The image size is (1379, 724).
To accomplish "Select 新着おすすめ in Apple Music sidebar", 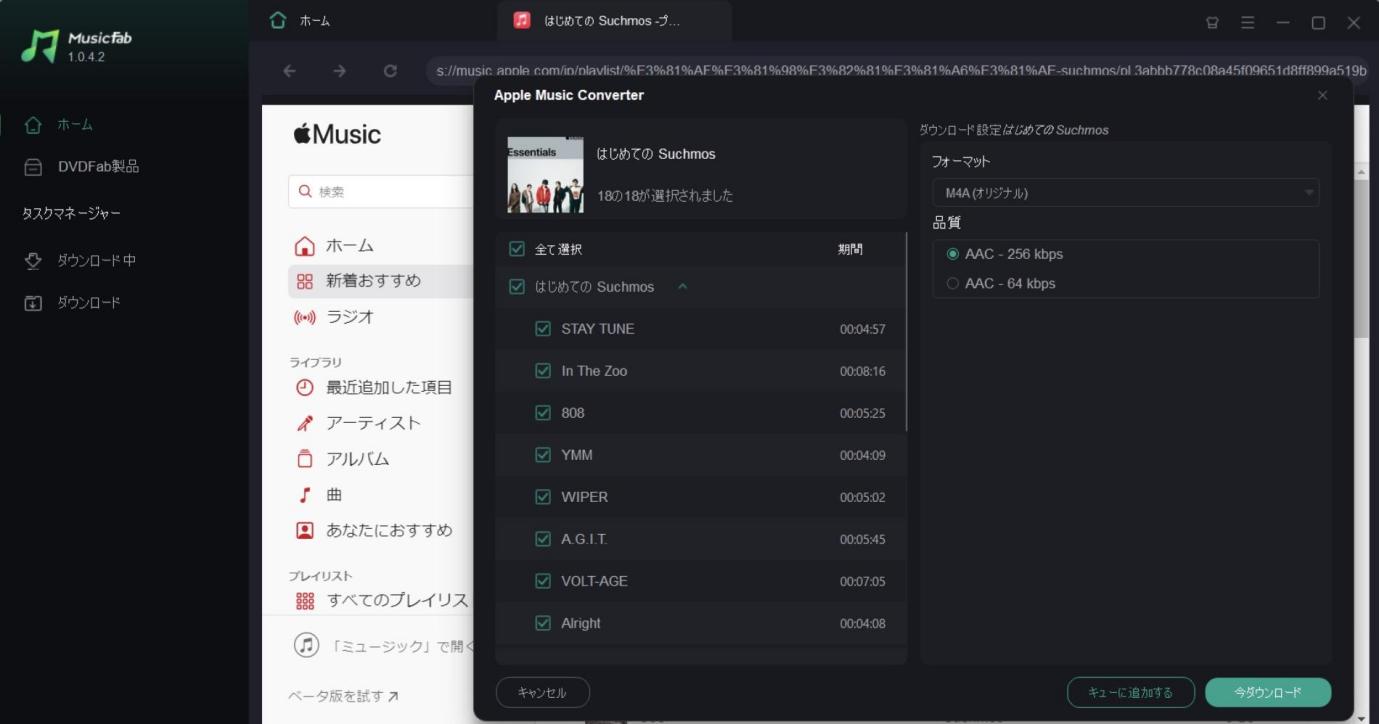I will point(380,281).
